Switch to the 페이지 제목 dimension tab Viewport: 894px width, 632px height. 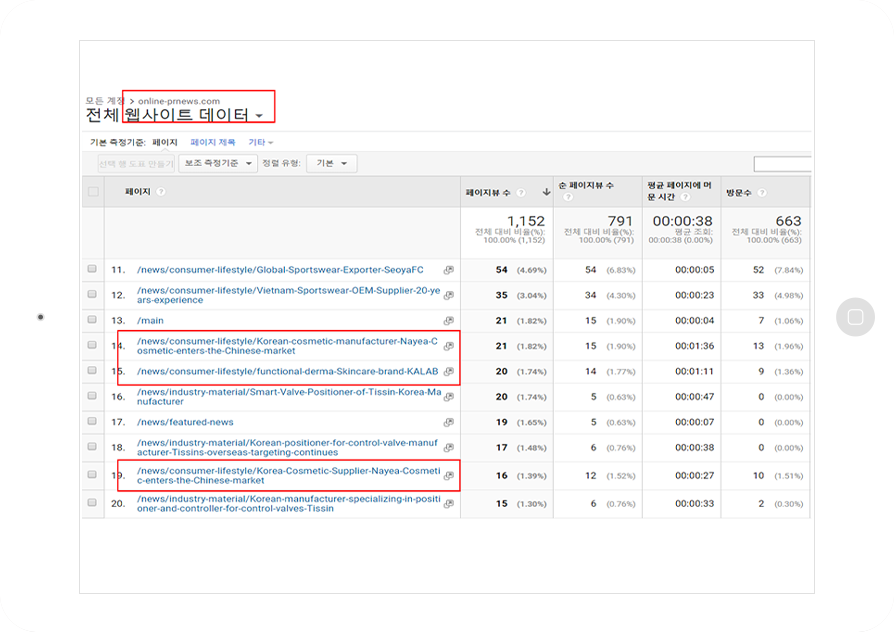pos(213,142)
